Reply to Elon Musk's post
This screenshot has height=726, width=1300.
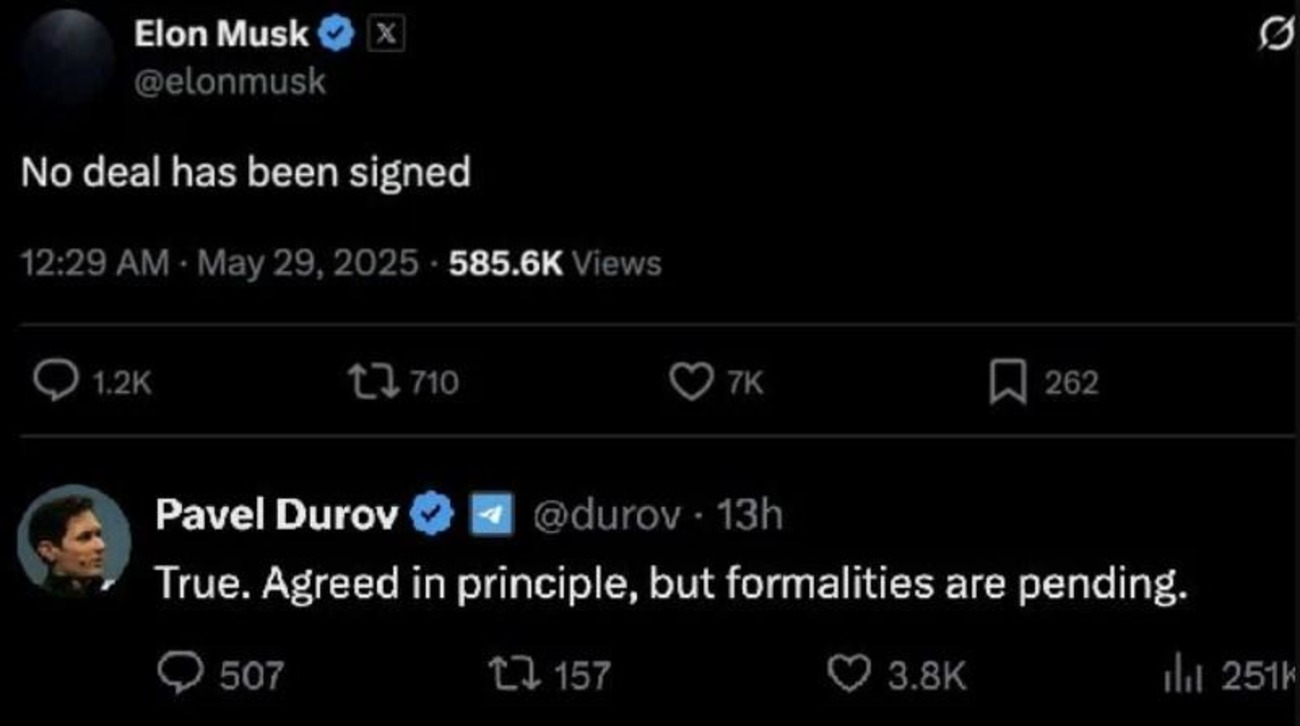(50, 381)
